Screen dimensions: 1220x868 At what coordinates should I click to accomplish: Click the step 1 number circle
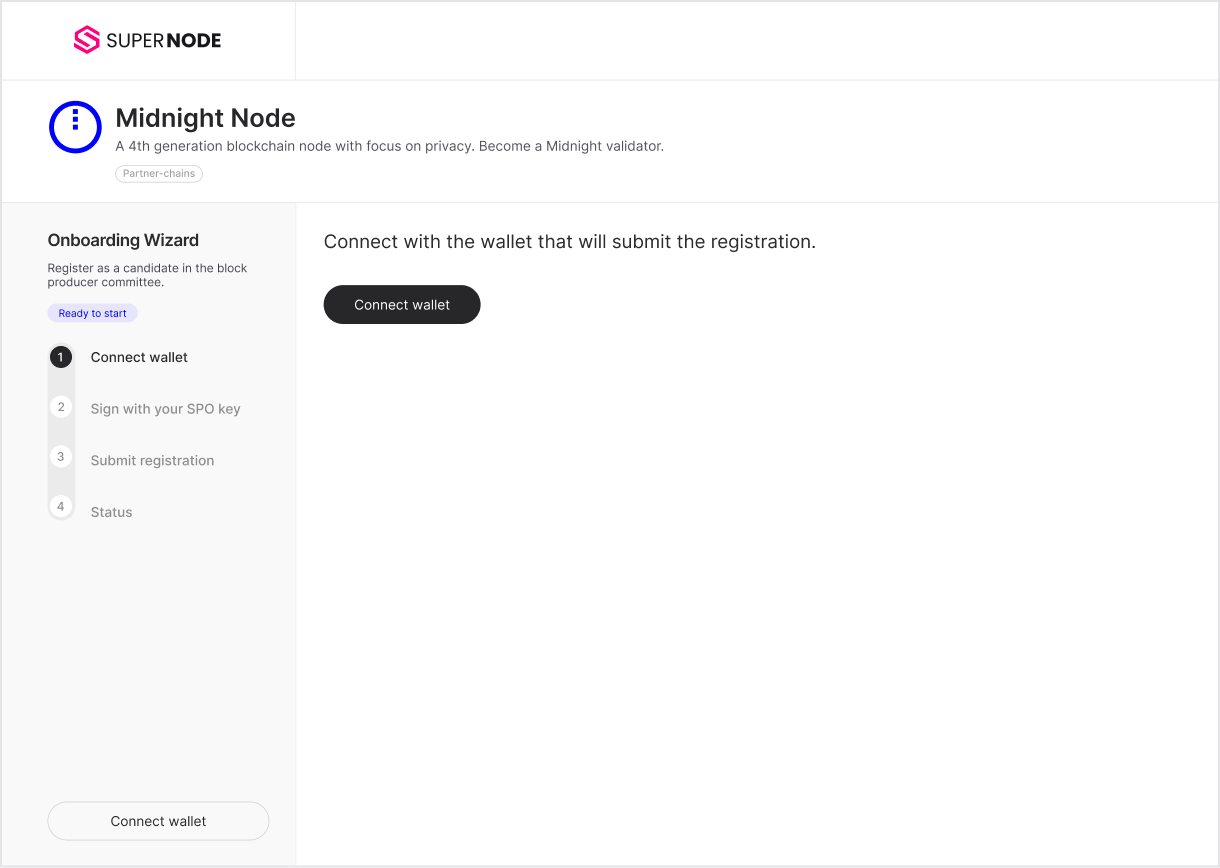(61, 357)
